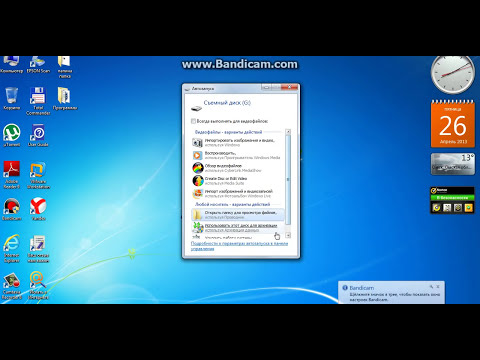Viewport: 480px width, 360px height.
Task: Select the Yandex browser shortcut
Action: point(38,209)
